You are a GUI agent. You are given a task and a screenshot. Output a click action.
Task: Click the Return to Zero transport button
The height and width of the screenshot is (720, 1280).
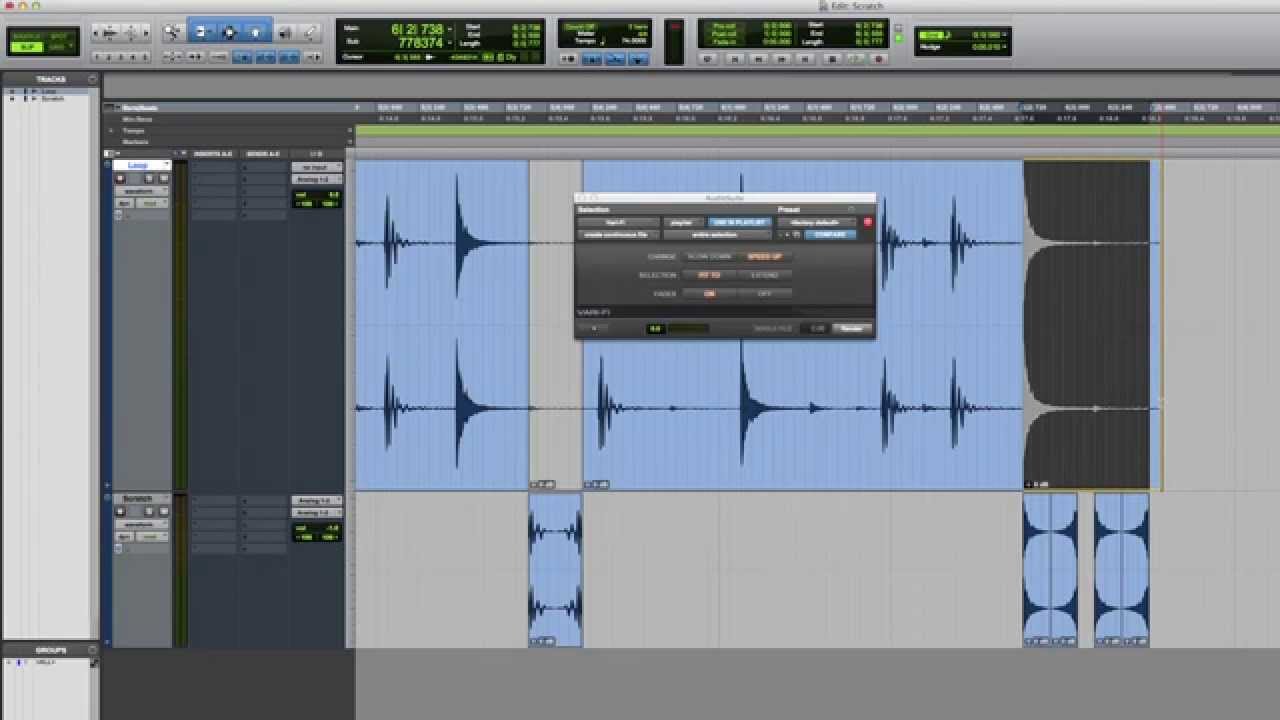point(735,59)
